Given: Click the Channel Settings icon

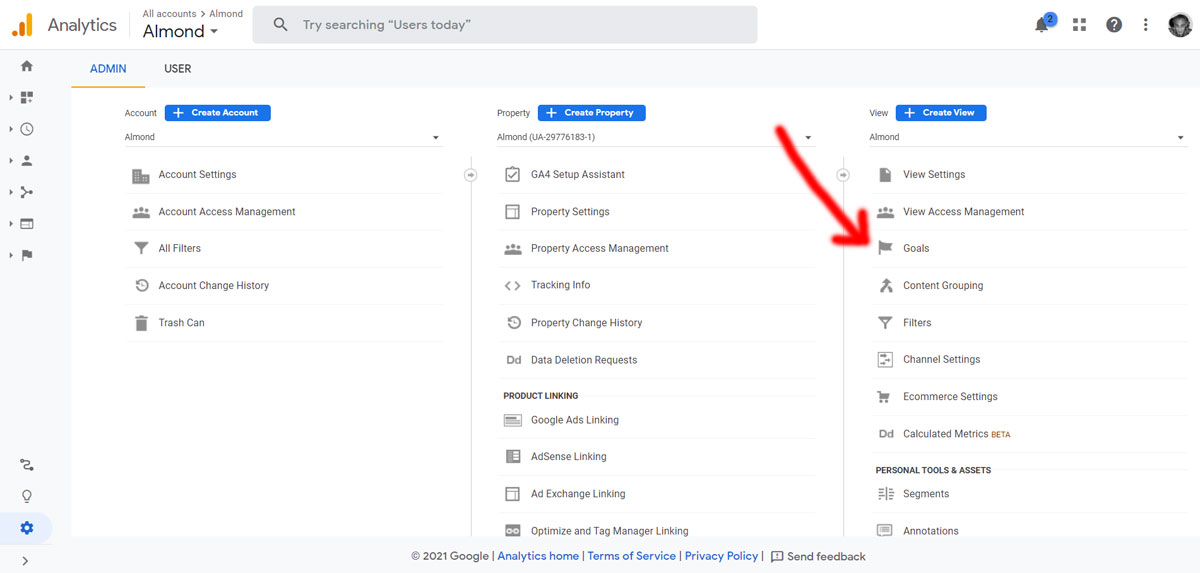Looking at the screenshot, I should 885,360.
